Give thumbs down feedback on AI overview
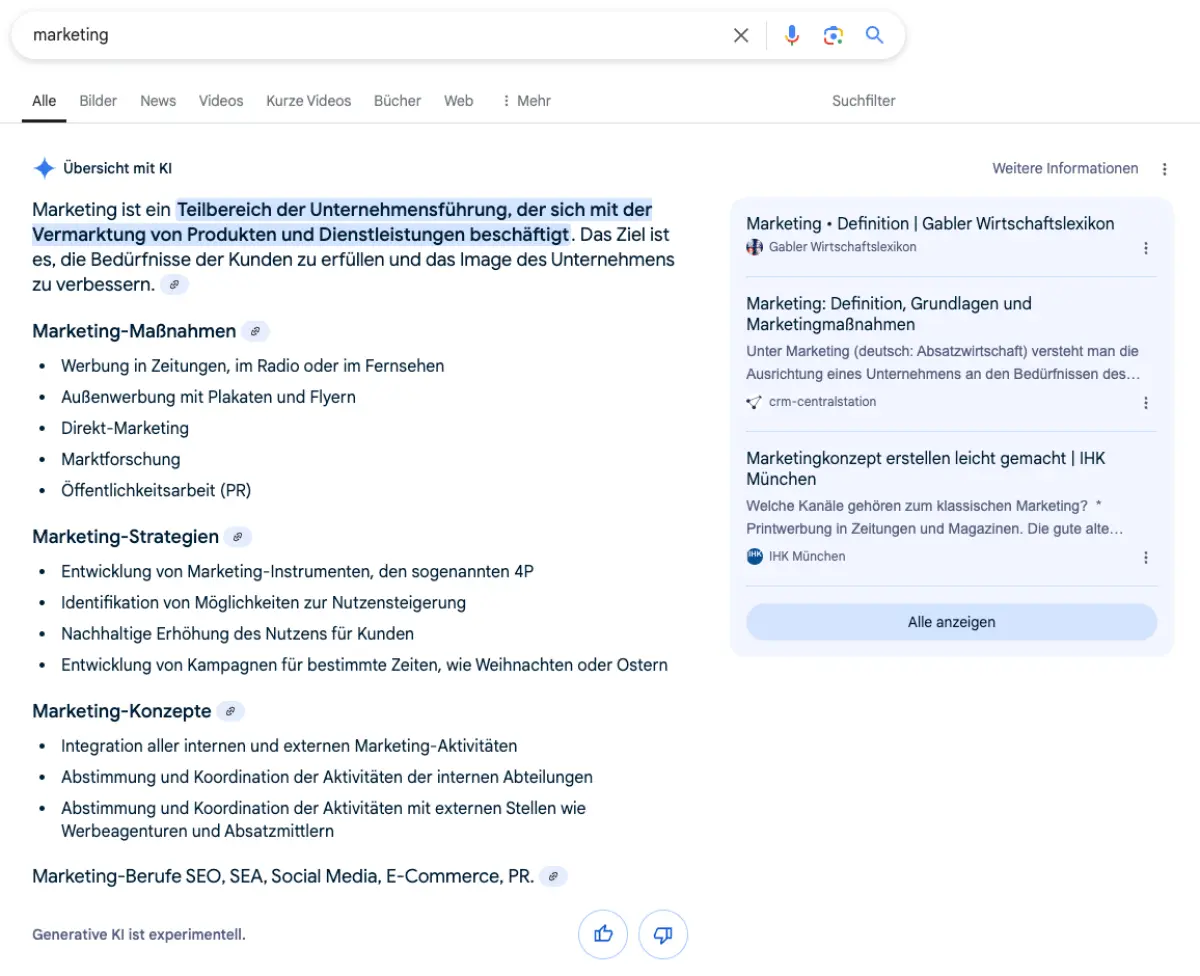The width and height of the screenshot is (1200, 976). point(663,935)
